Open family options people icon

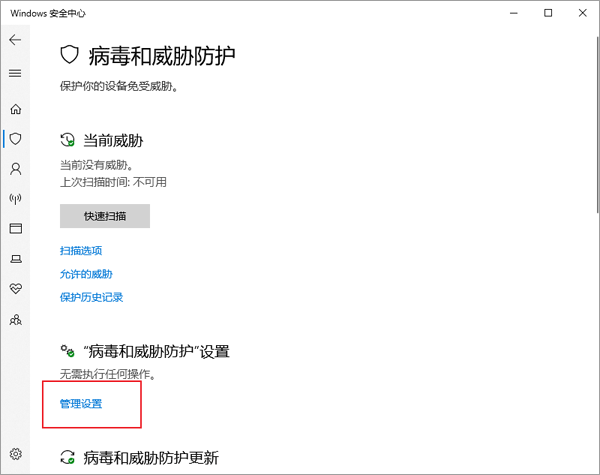tap(15, 320)
